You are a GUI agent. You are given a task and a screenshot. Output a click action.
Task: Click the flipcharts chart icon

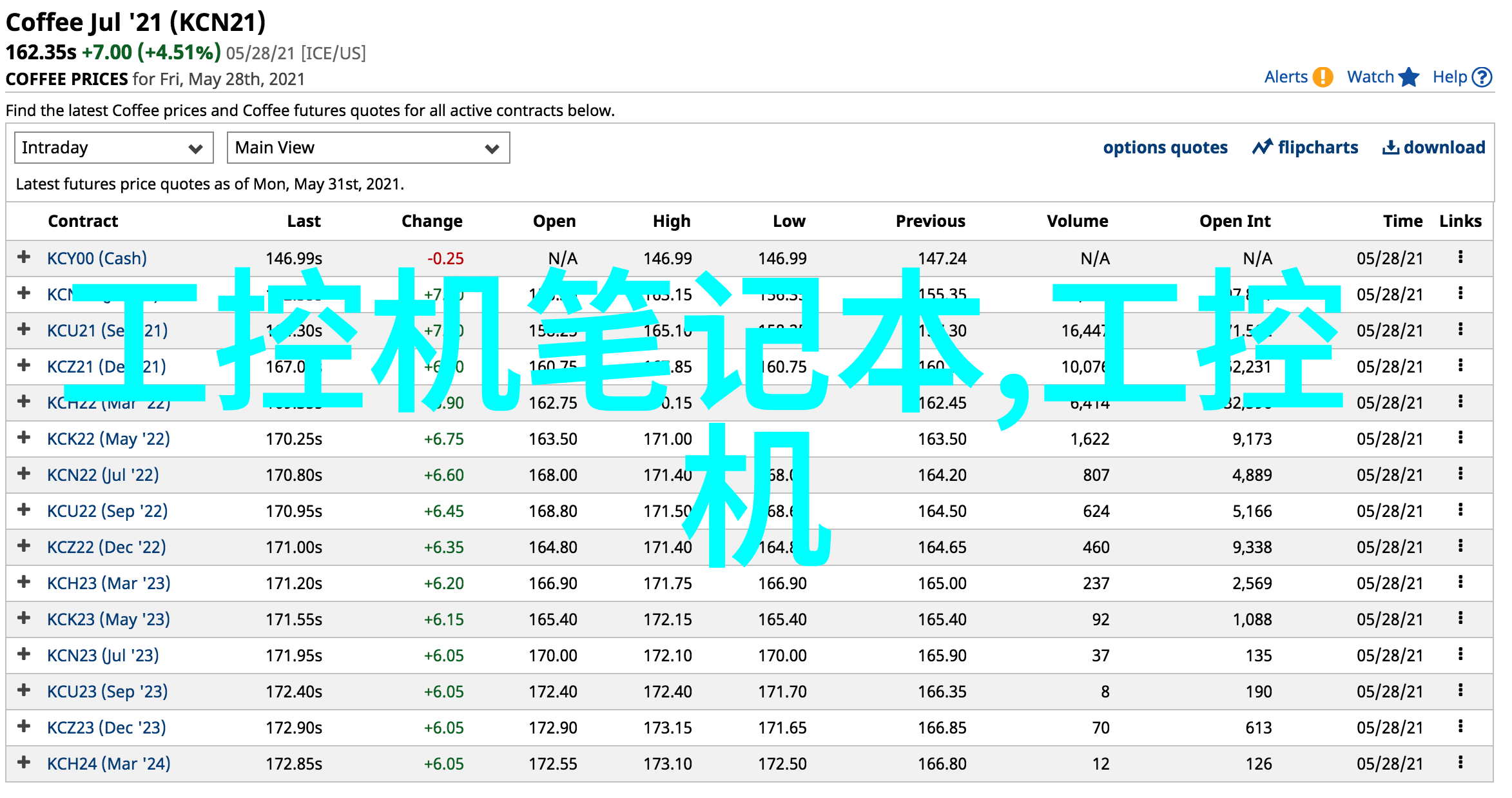click(x=1262, y=148)
